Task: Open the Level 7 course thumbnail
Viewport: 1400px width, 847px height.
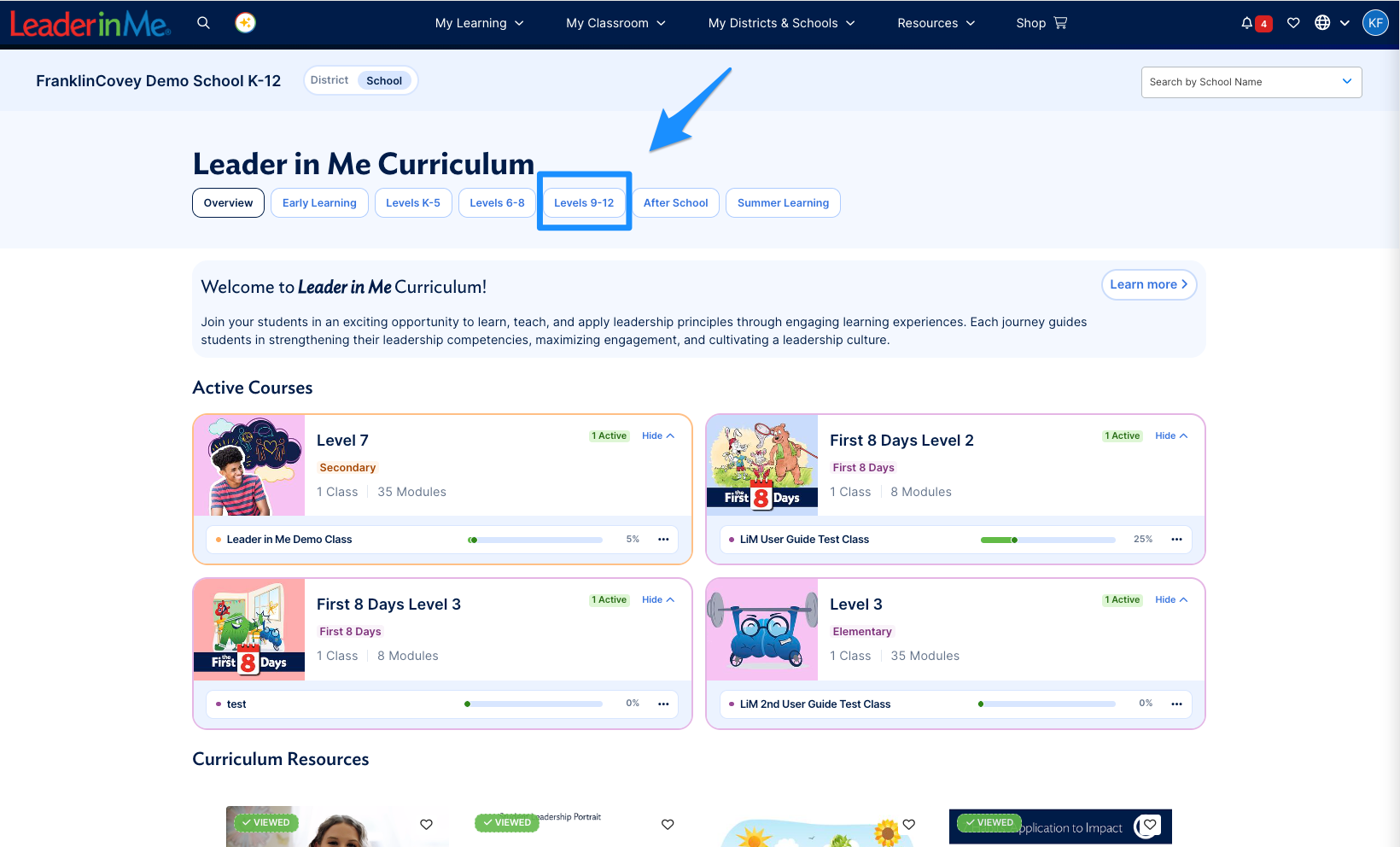Action: [249, 465]
